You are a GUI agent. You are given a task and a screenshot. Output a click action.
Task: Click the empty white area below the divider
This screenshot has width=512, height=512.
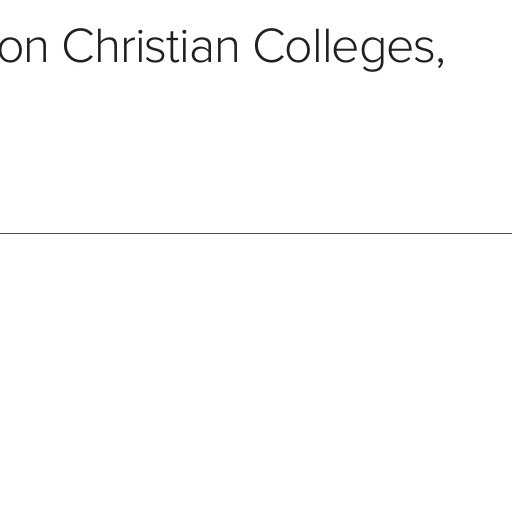(256, 373)
